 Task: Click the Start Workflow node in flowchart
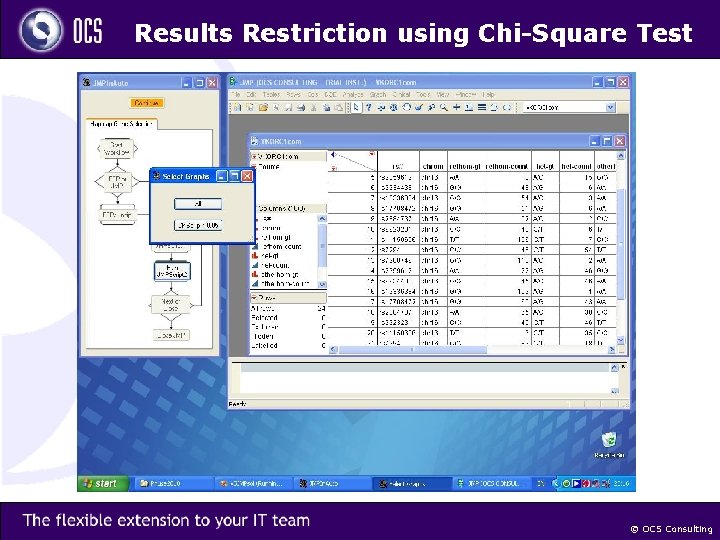tap(118, 148)
